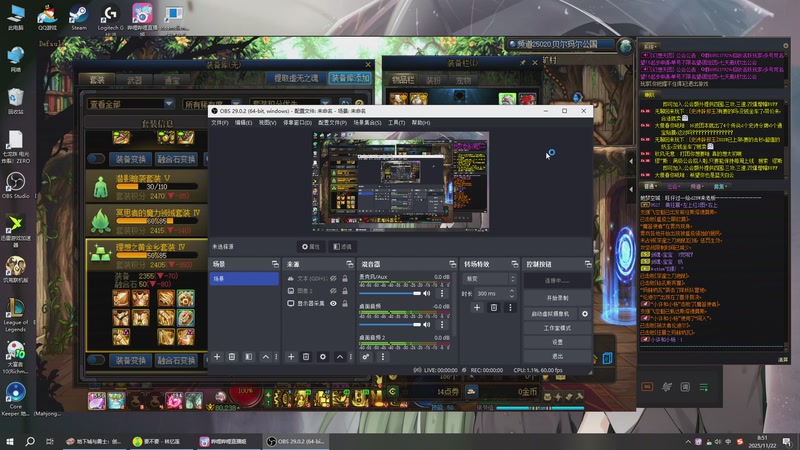Click 启动虚拟摄像机 button

tap(550, 314)
